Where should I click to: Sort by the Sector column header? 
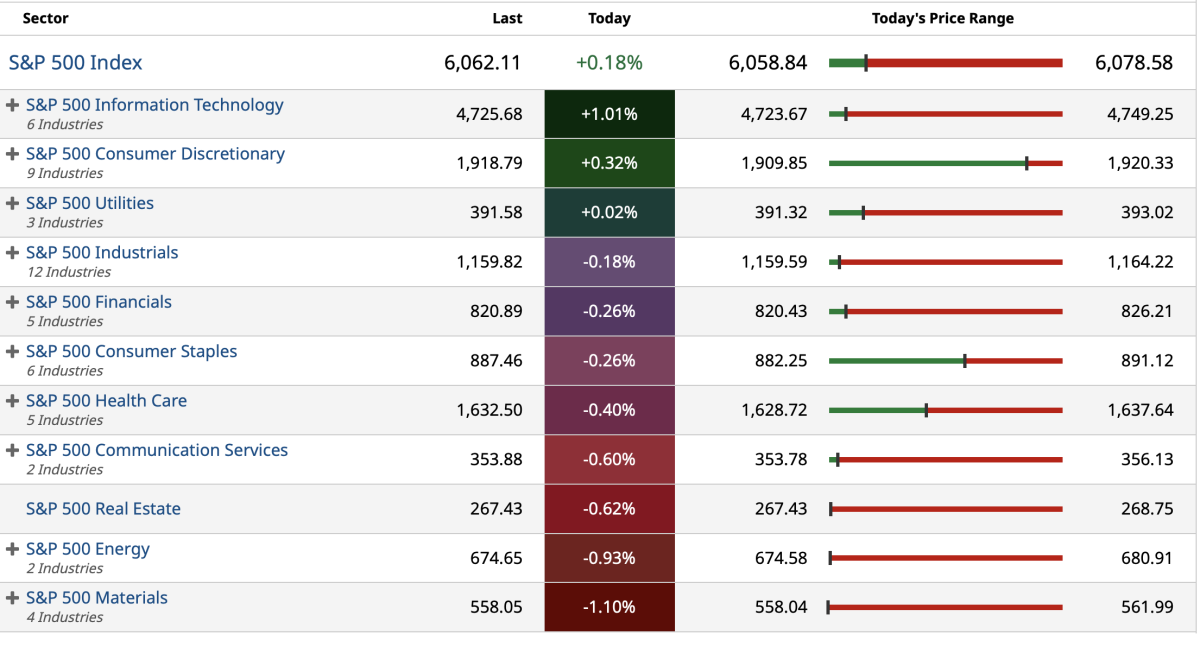(45, 18)
